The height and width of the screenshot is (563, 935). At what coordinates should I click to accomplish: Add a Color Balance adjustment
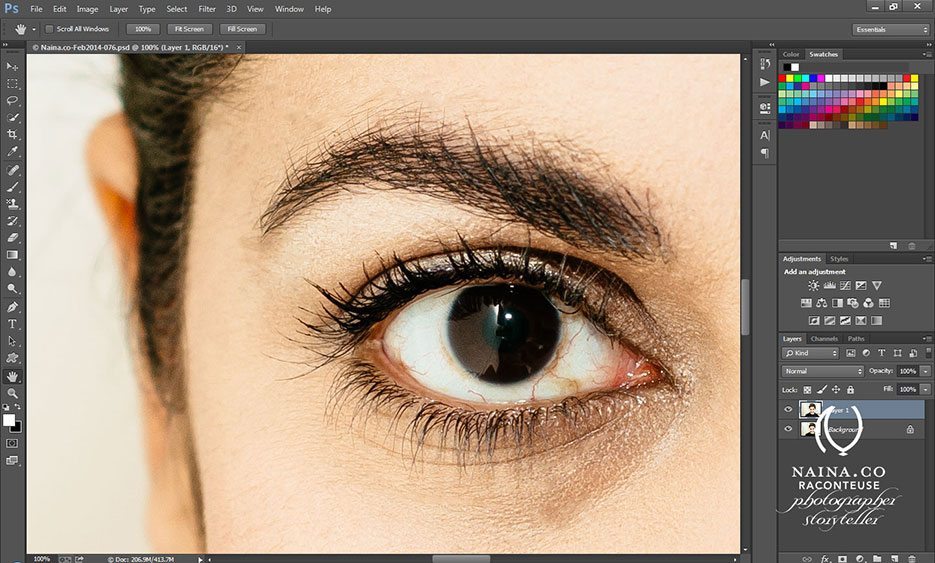tap(822, 303)
